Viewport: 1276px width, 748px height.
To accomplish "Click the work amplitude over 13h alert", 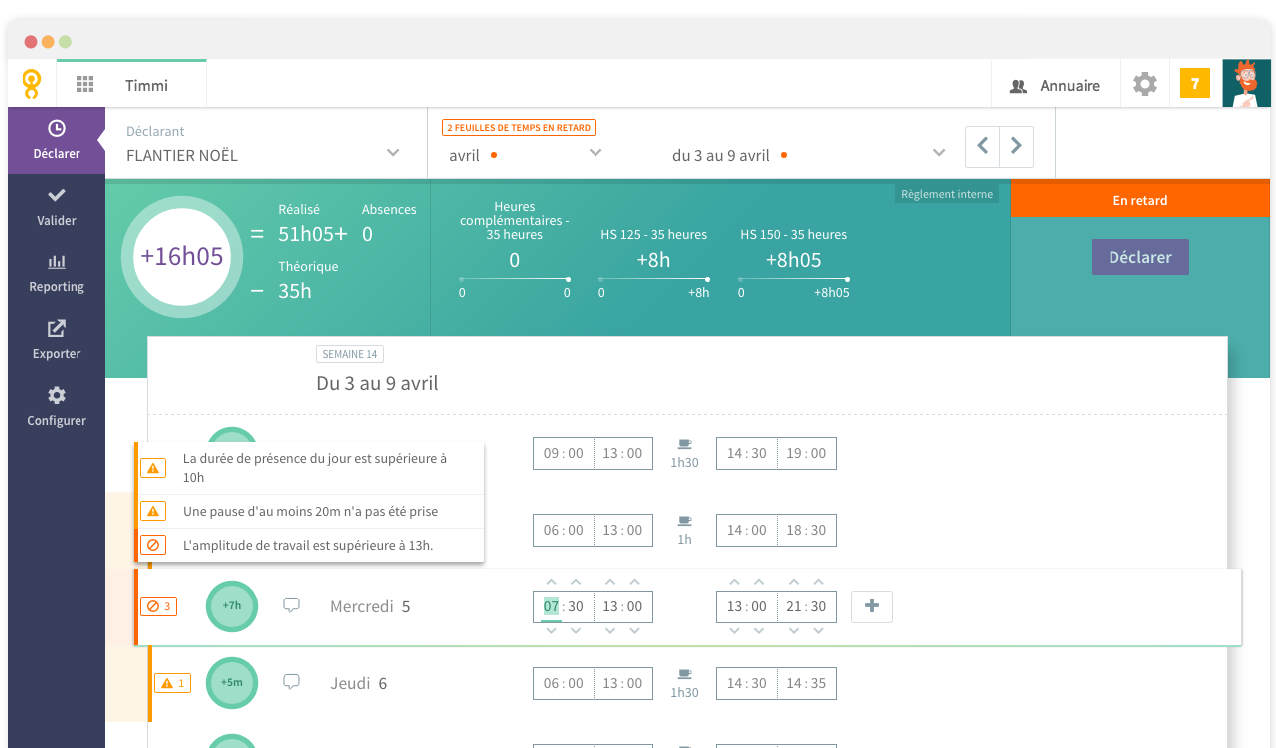I will [310, 545].
